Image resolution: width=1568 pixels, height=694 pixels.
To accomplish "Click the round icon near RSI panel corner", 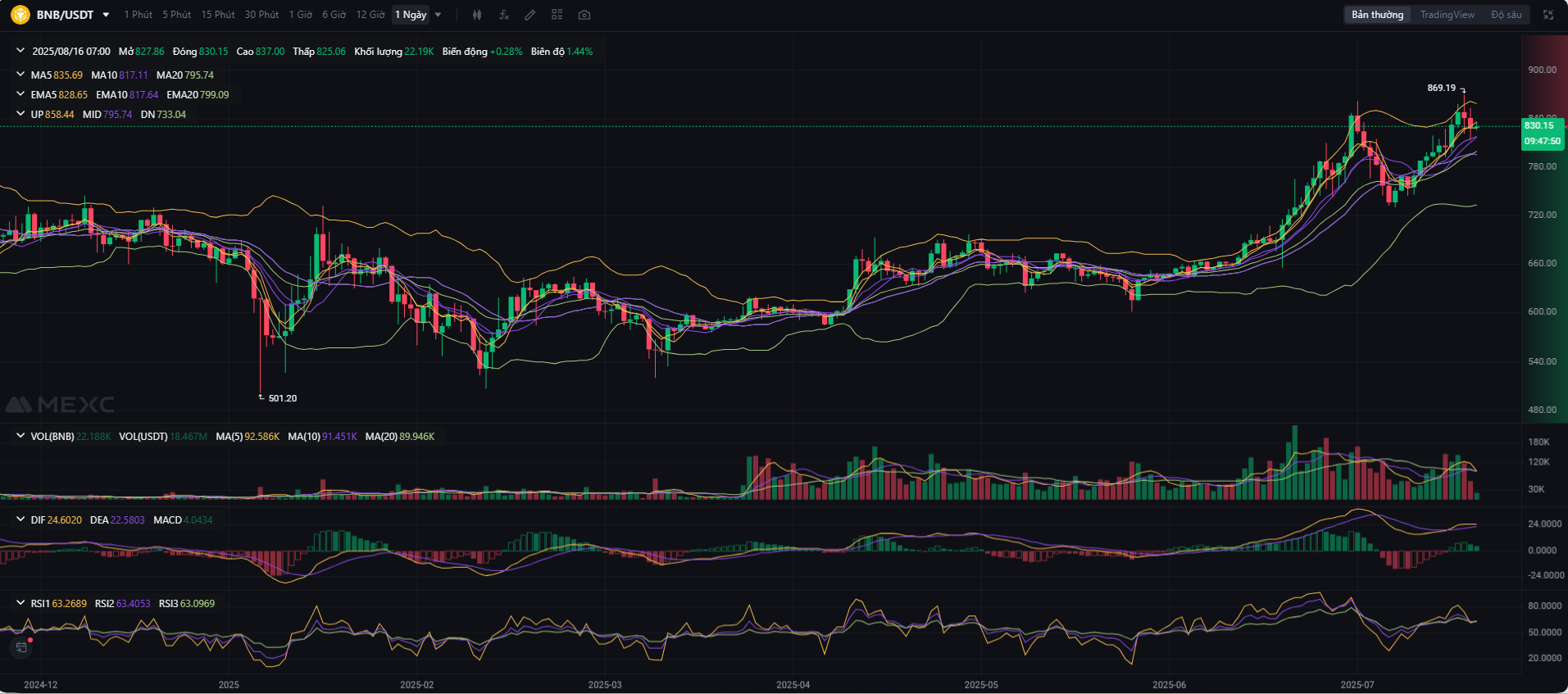I will 21,647.
